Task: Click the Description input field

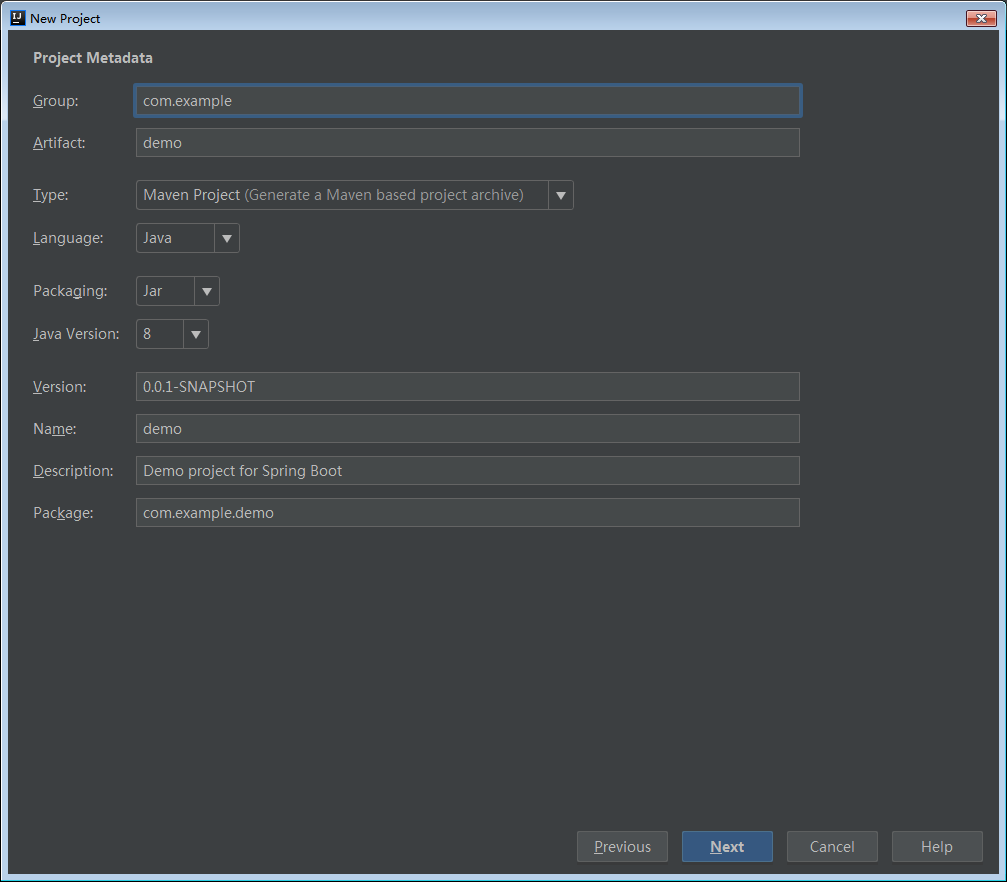Action: coord(468,471)
